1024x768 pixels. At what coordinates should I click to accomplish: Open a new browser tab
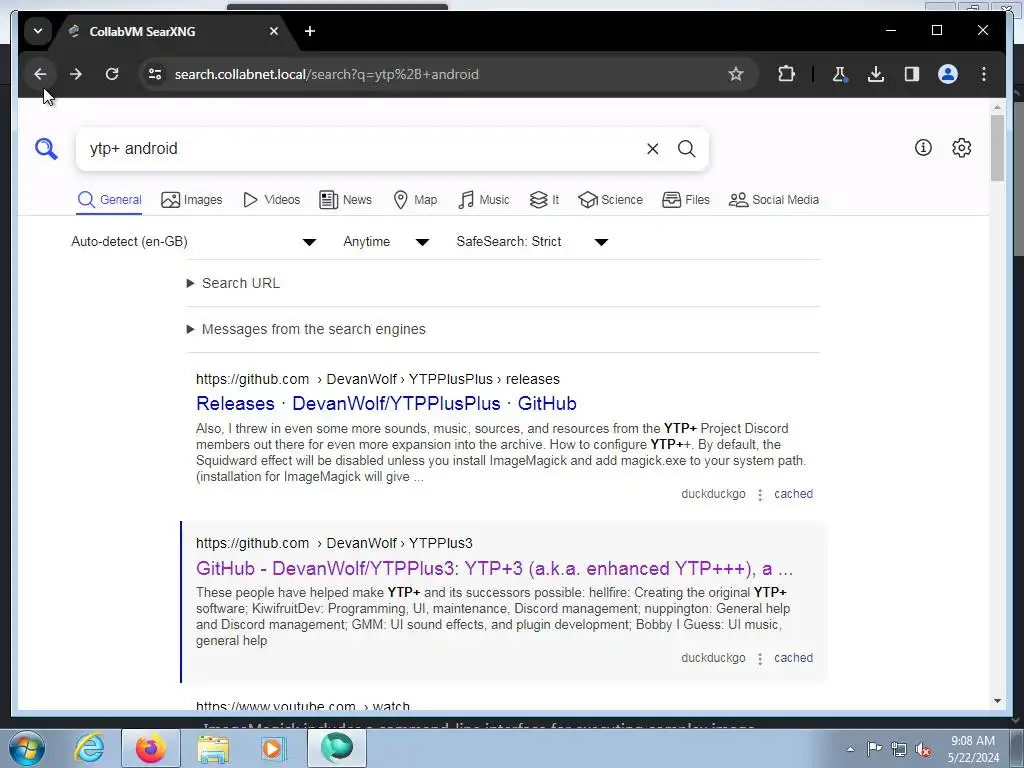coord(310,31)
